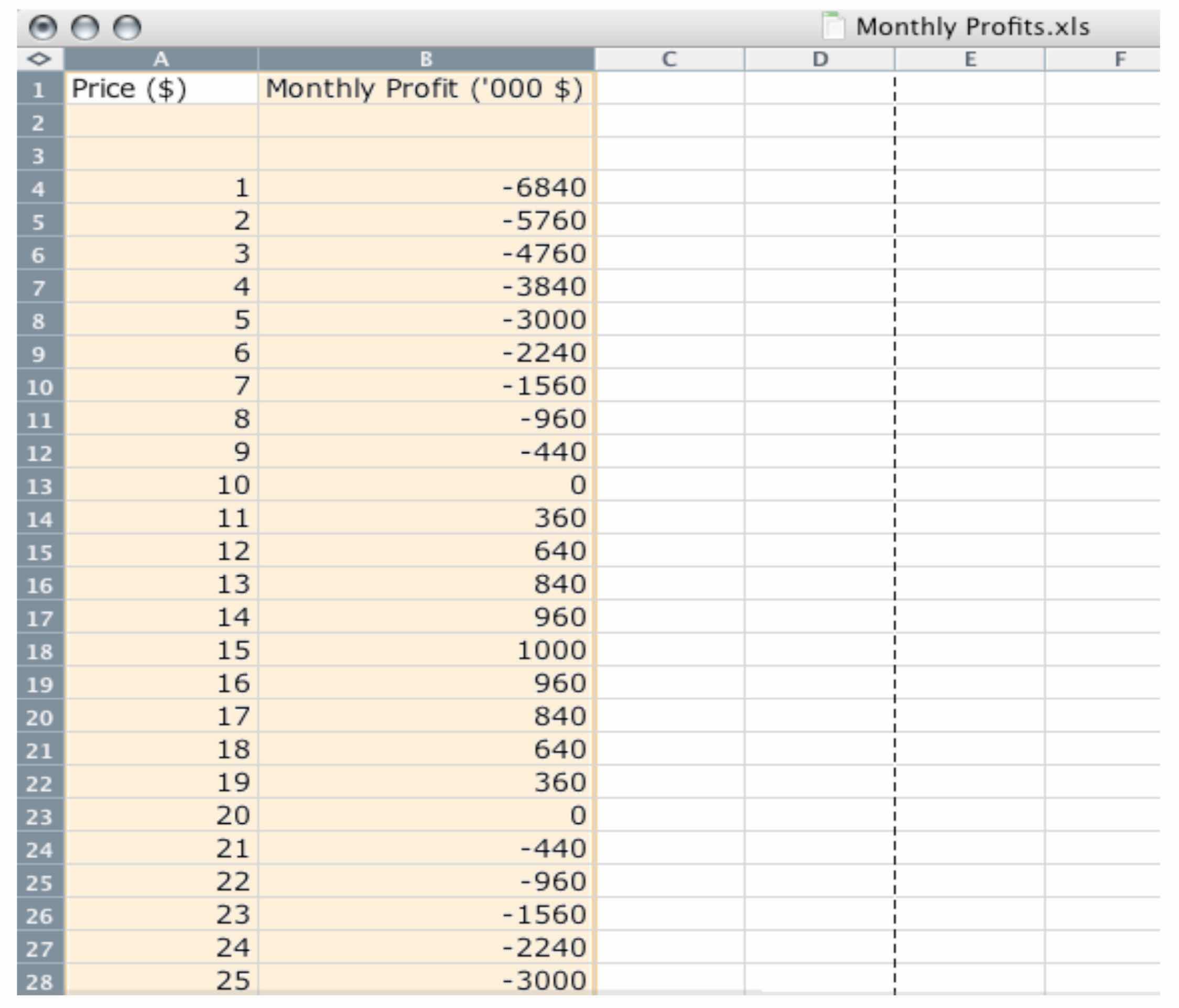Select row 28 header
The height and width of the screenshot is (1008, 1179).
click(x=39, y=981)
